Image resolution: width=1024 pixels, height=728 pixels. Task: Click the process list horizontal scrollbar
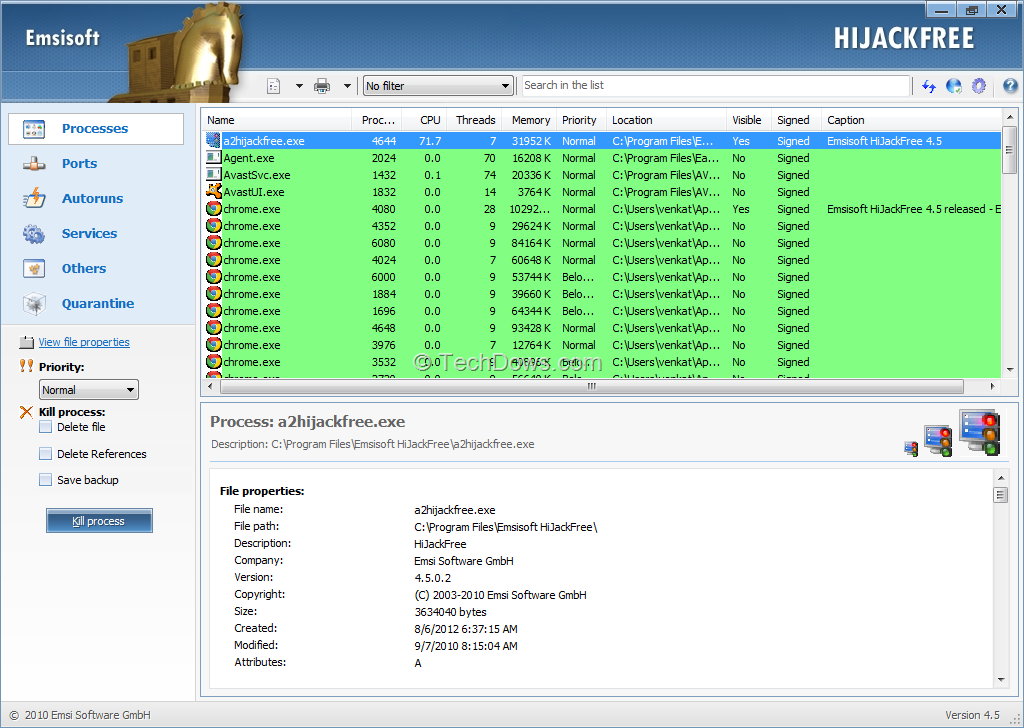point(592,387)
